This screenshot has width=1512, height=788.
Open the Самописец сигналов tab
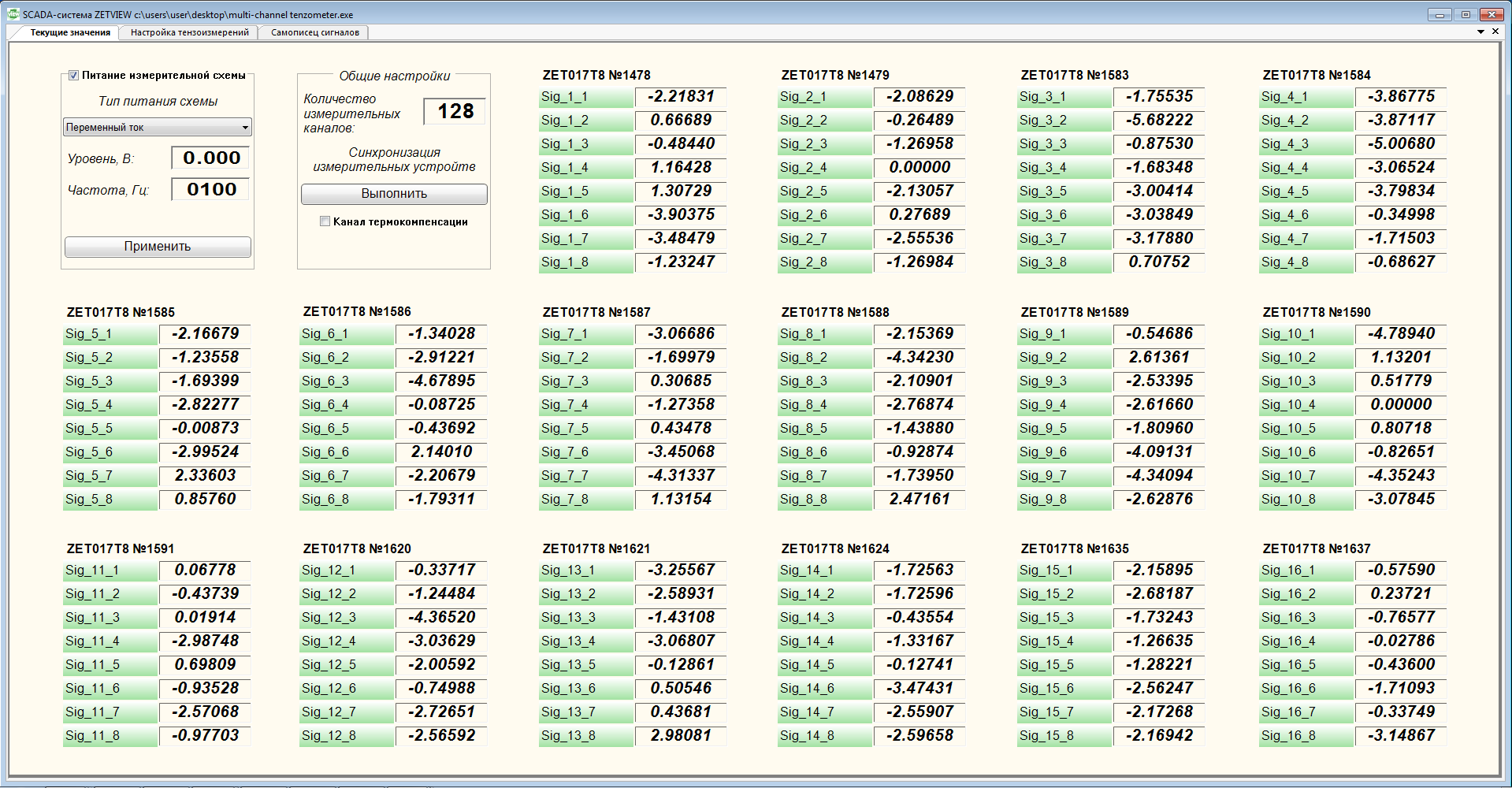[x=315, y=32]
